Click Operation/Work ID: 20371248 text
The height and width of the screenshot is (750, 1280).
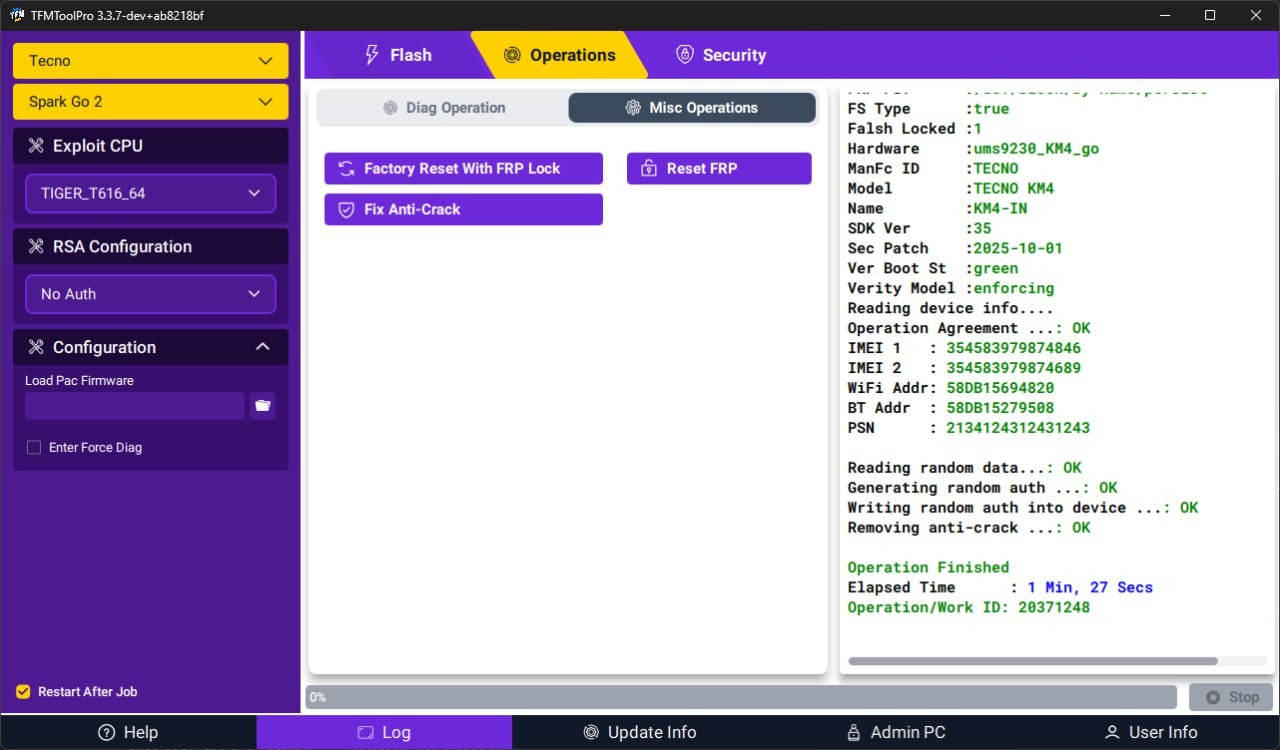click(x=969, y=607)
